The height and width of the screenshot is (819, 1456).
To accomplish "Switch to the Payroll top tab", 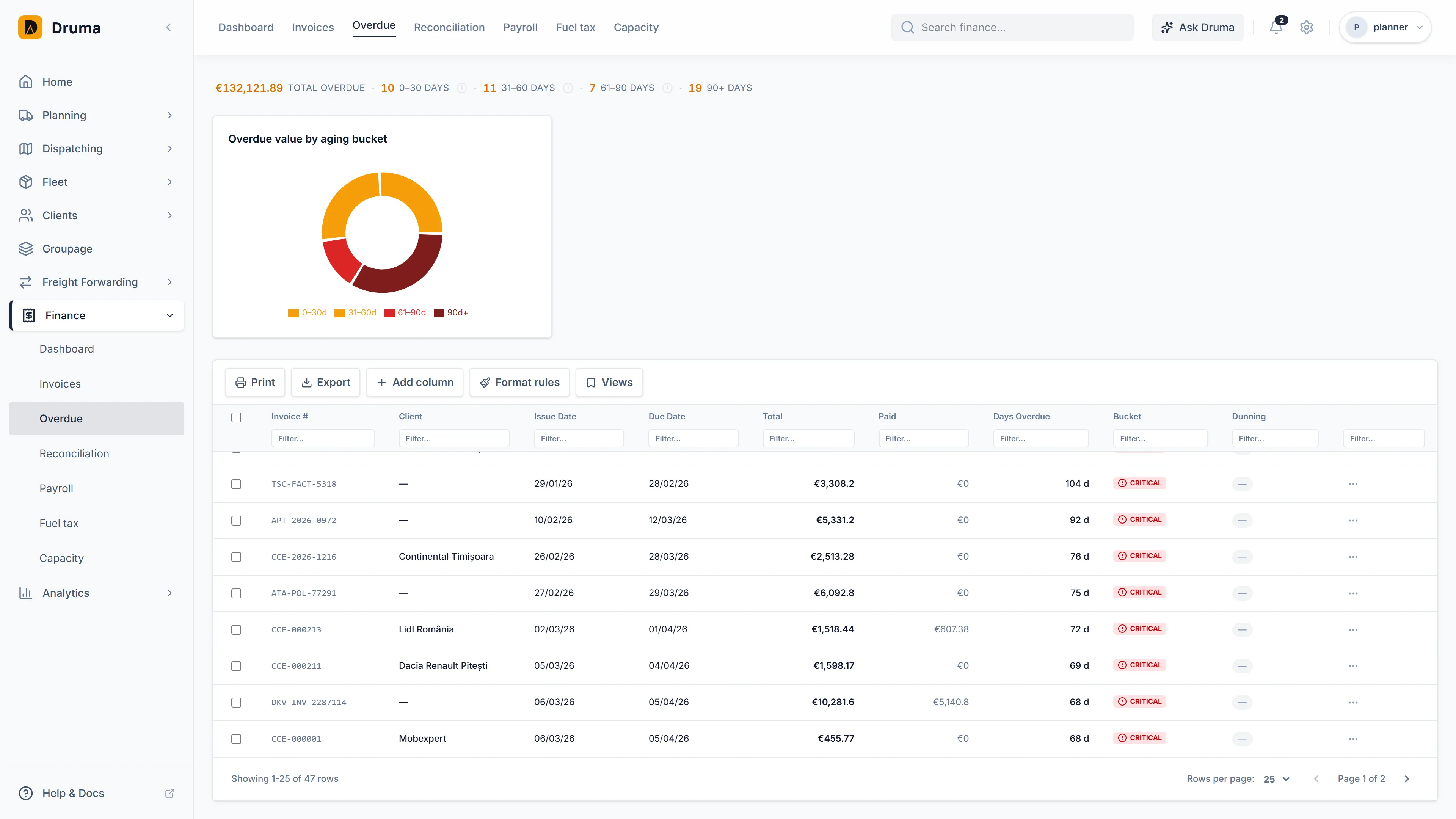I will point(520,27).
